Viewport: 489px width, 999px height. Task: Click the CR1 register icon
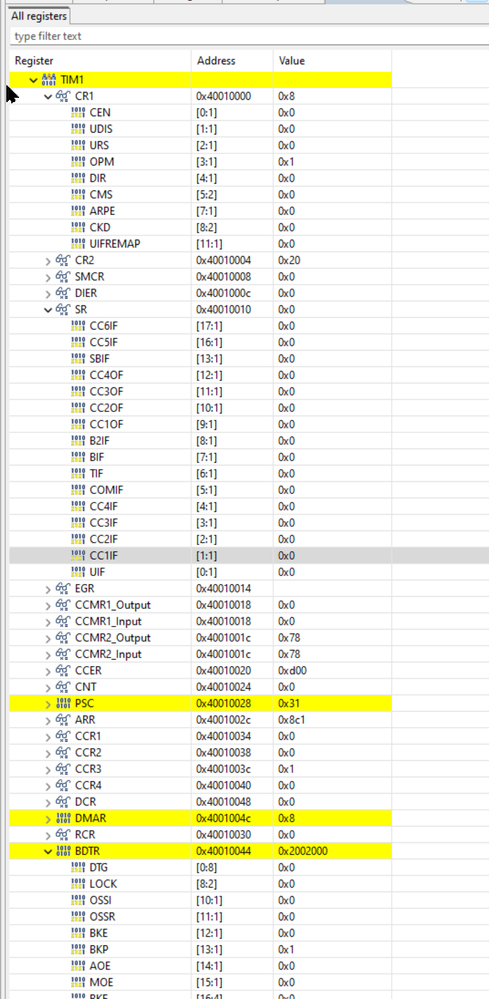[63, 97]
